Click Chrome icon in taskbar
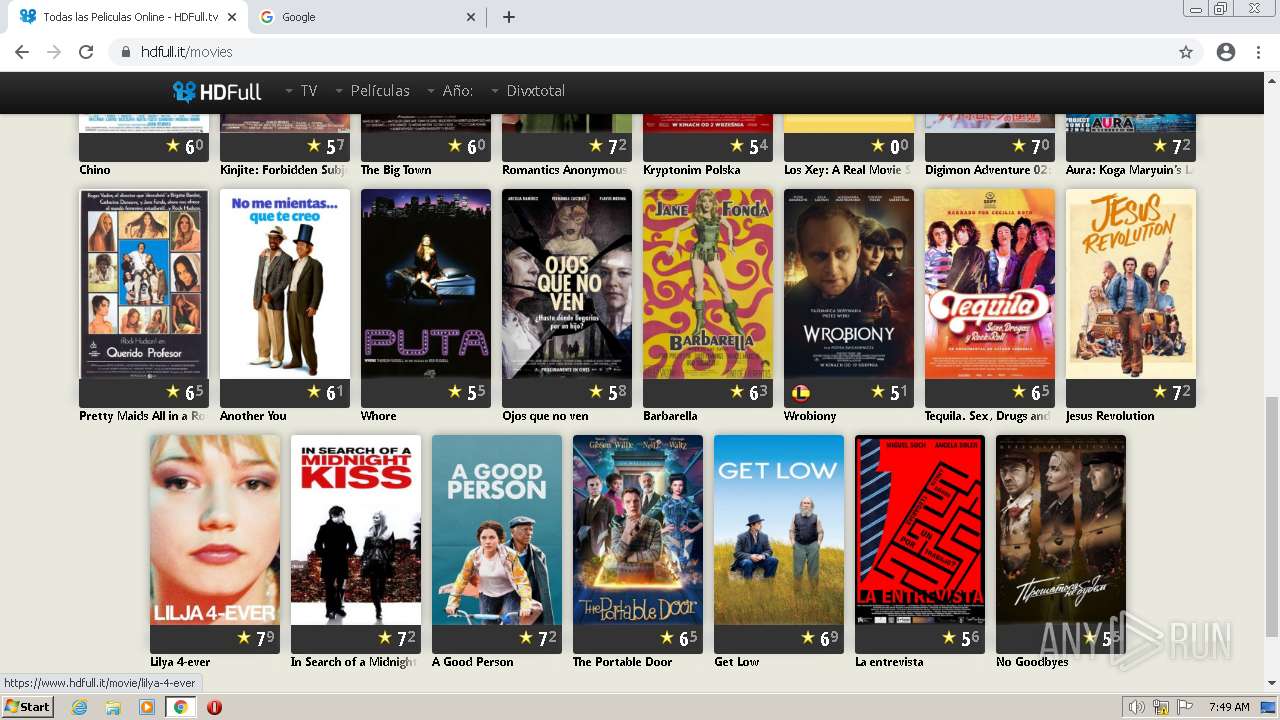This screenshot has width=1280, height=720. 180,707
